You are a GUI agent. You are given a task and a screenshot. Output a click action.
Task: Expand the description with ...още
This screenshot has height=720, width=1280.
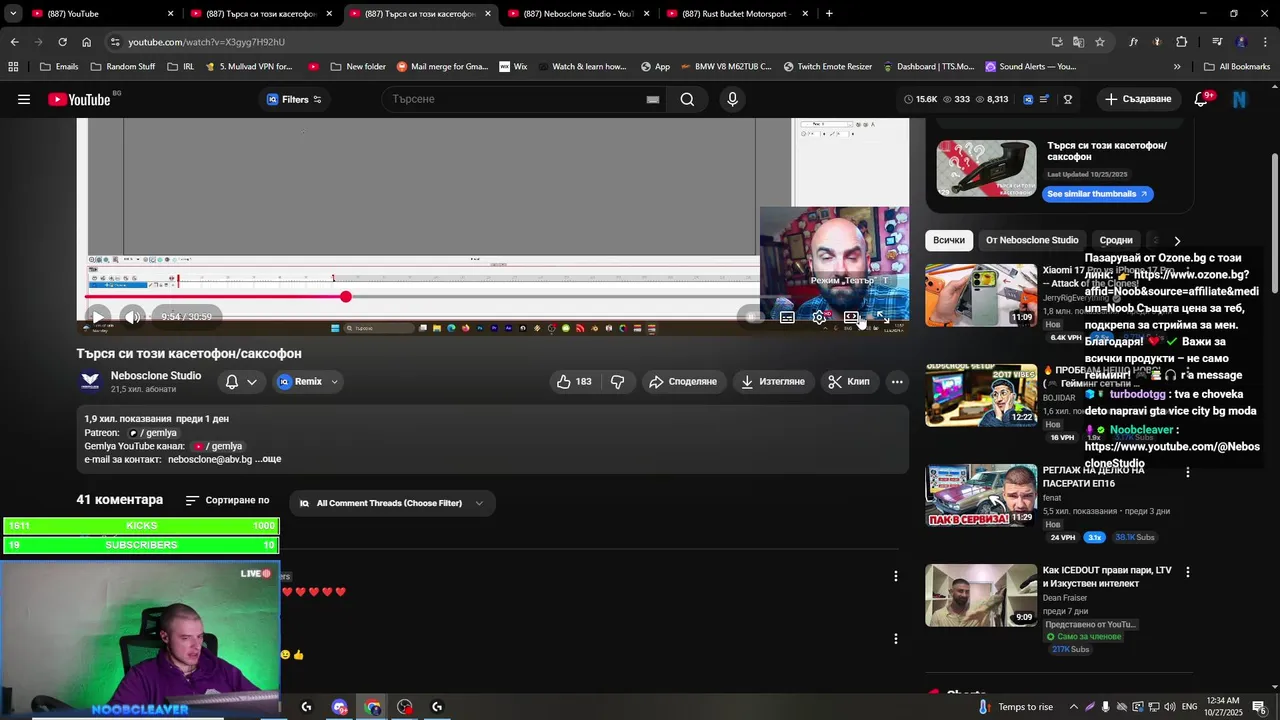(268, 459)
